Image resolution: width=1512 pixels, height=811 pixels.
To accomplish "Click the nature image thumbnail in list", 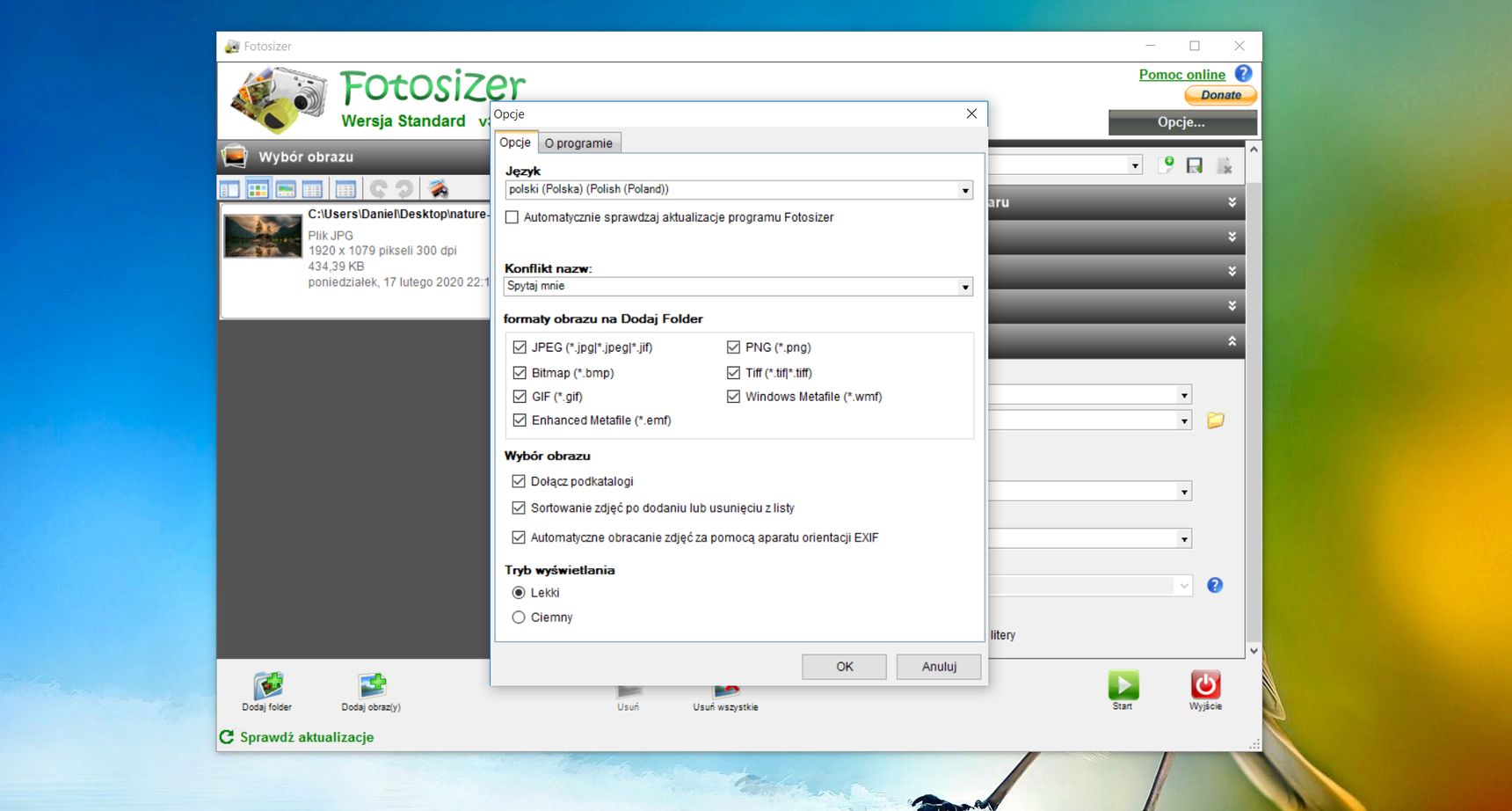I will point(263,236).
